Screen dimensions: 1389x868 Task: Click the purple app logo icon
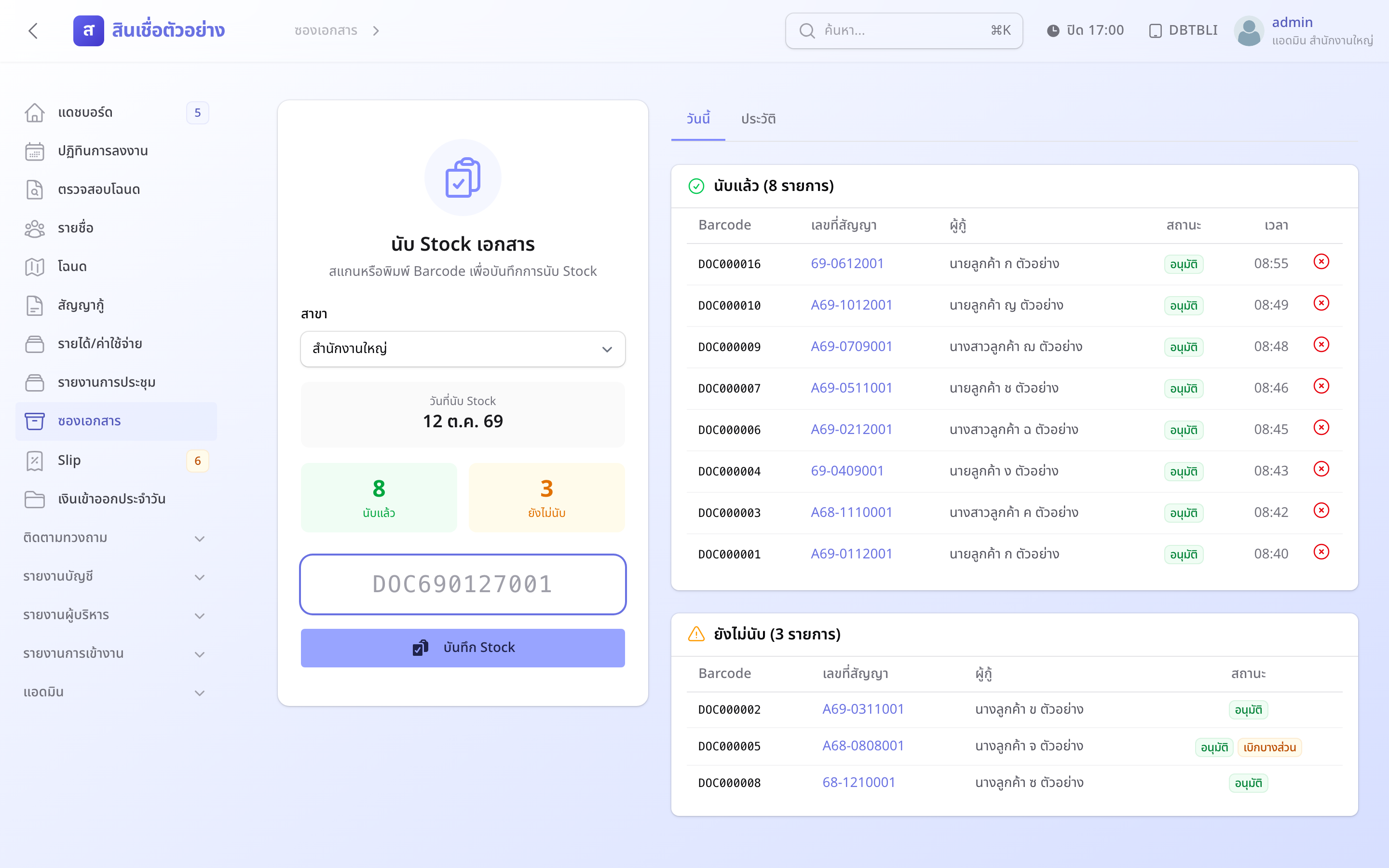tap(88, 30)
